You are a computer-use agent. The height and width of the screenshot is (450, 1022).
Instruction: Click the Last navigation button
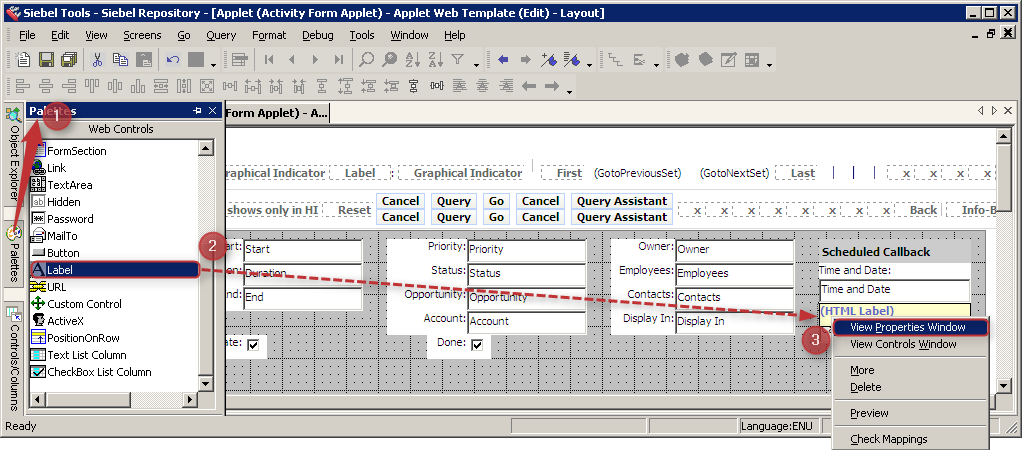(802, 173)
